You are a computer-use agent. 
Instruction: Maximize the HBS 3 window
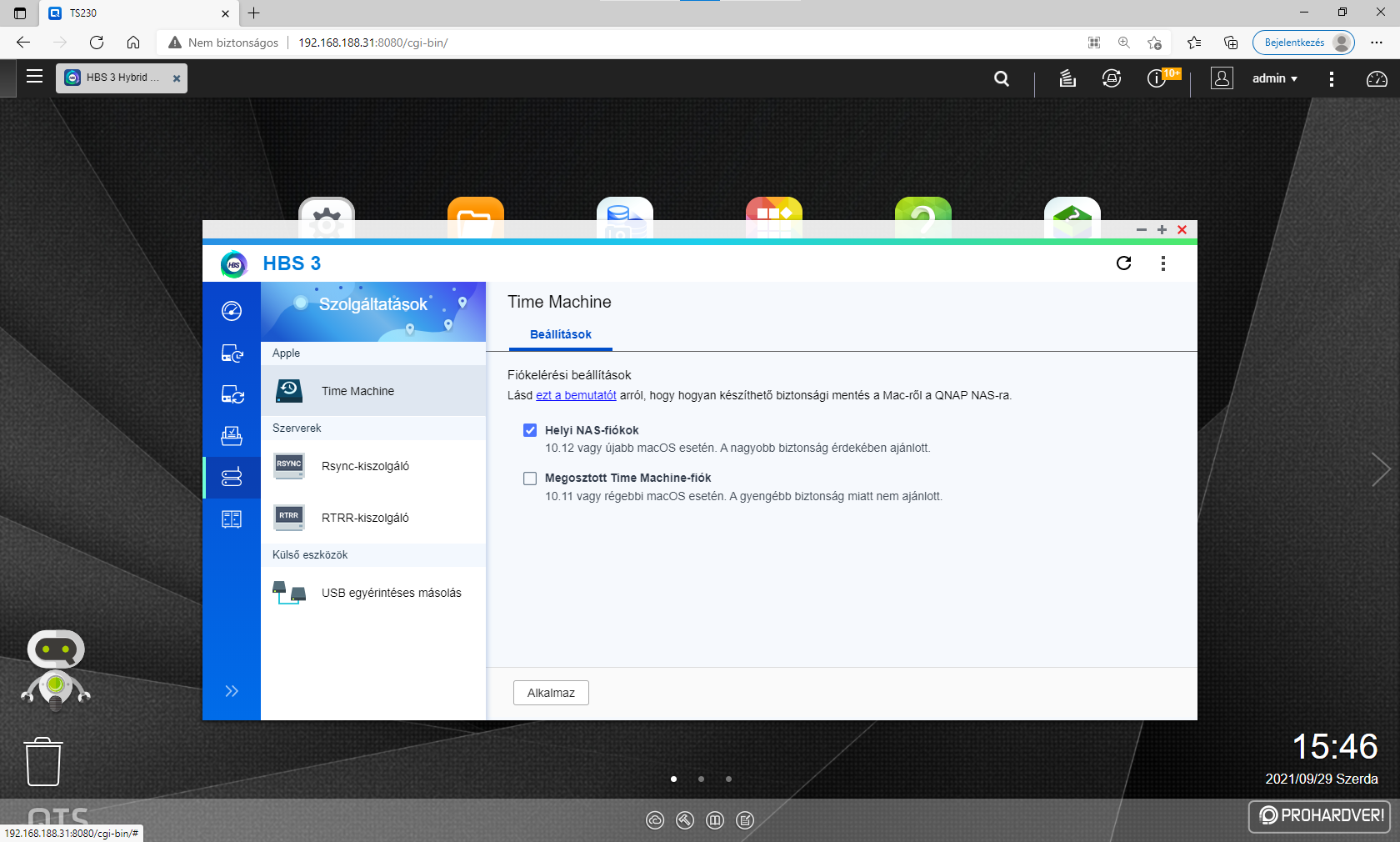click(x=1162, y=229)
